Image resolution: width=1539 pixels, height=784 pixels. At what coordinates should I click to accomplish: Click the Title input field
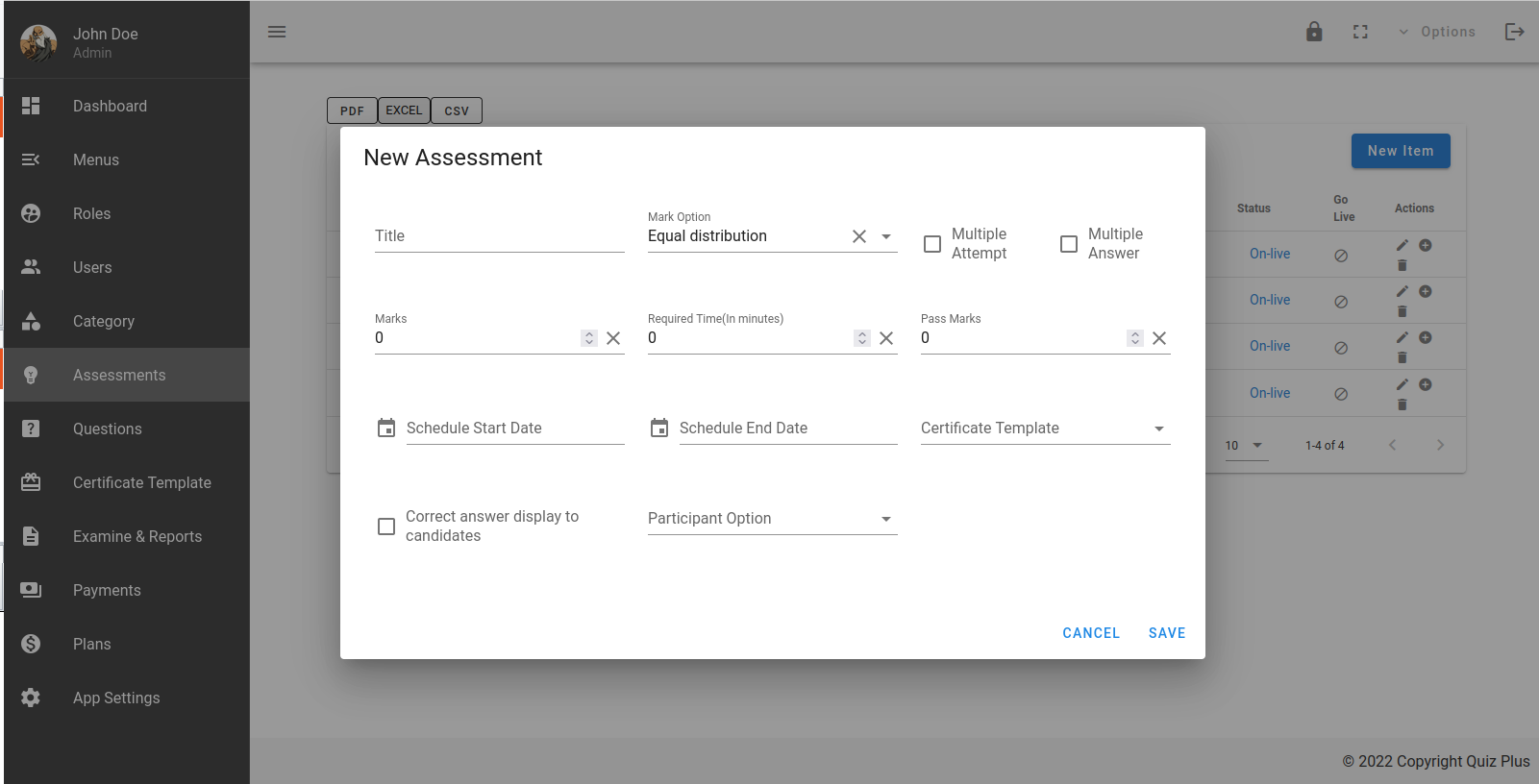pyautogui.click(x=500, y=236)
